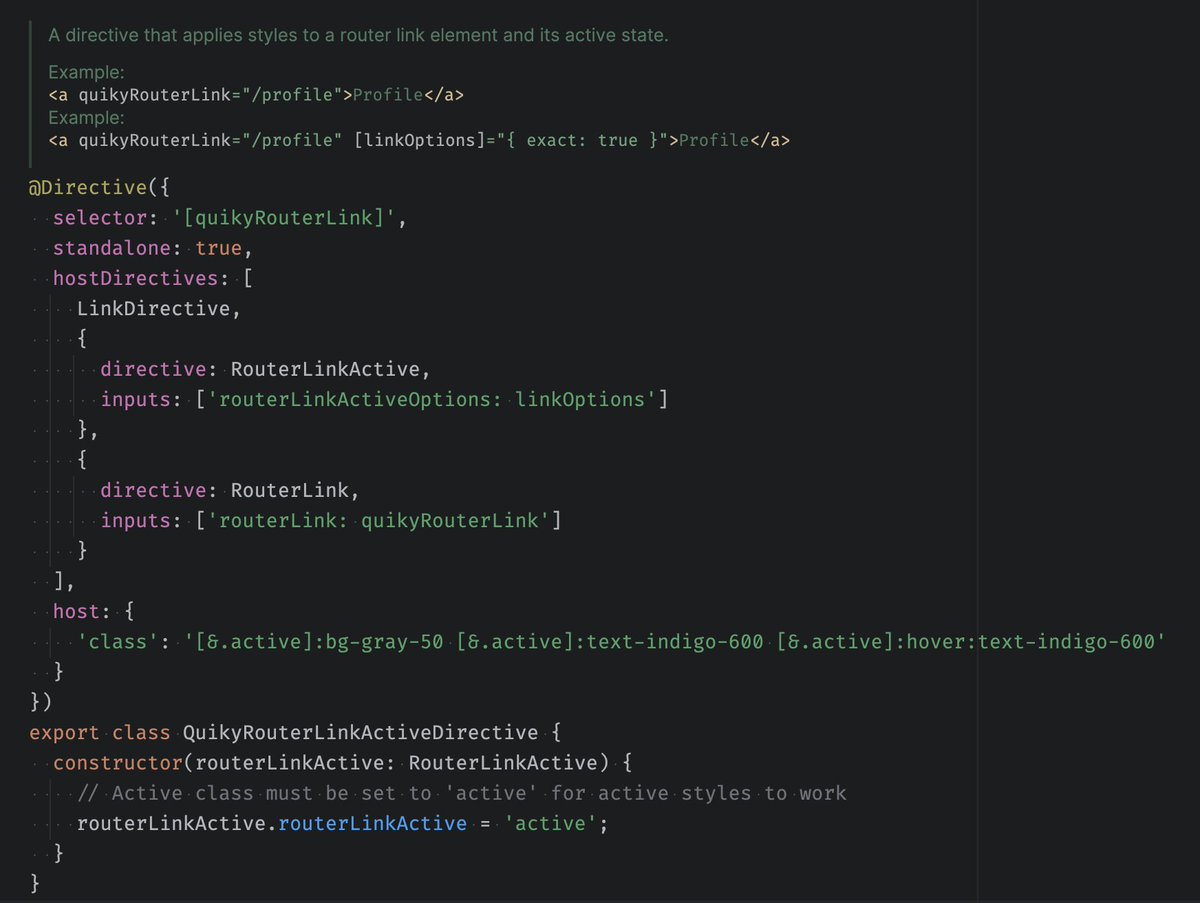Click the first Example label in docs
The image size is (1200, 903).
click(x=86, y=73)
